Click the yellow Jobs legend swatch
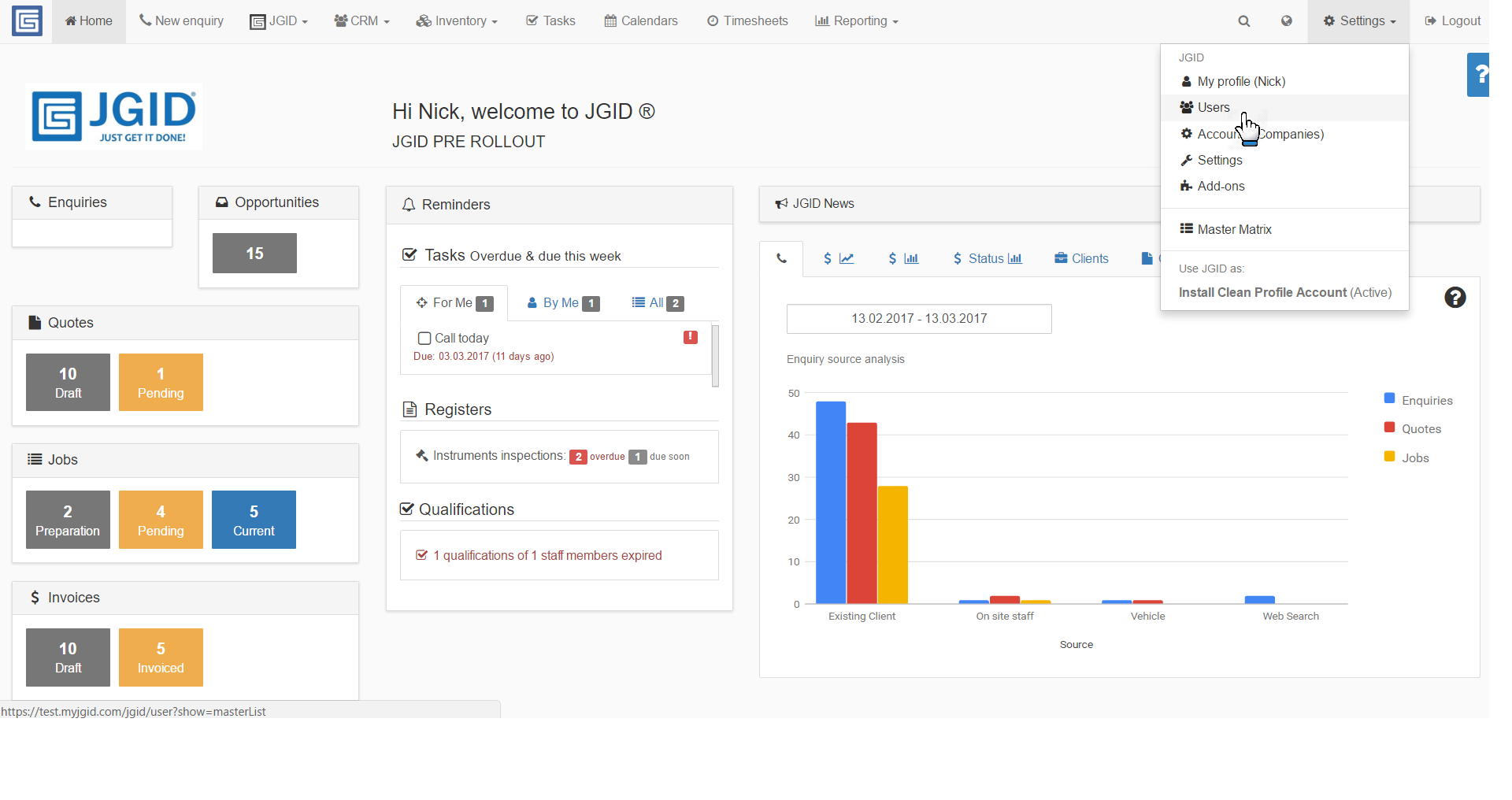The height and width of the screenshot is (800, 1512). click(1390, 457)
